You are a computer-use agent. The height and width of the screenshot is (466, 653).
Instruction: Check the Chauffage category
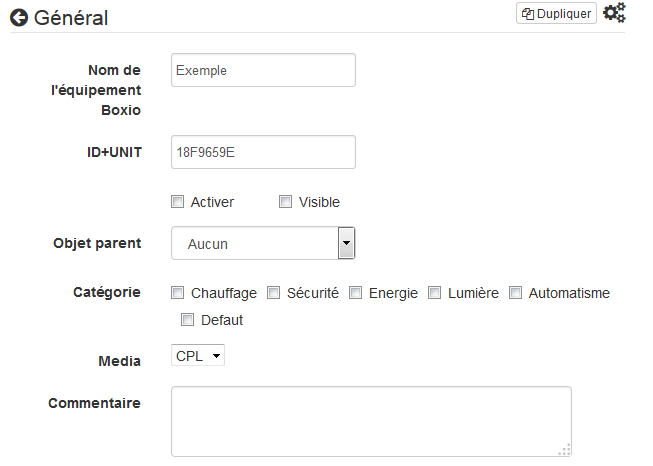[177, 293]
